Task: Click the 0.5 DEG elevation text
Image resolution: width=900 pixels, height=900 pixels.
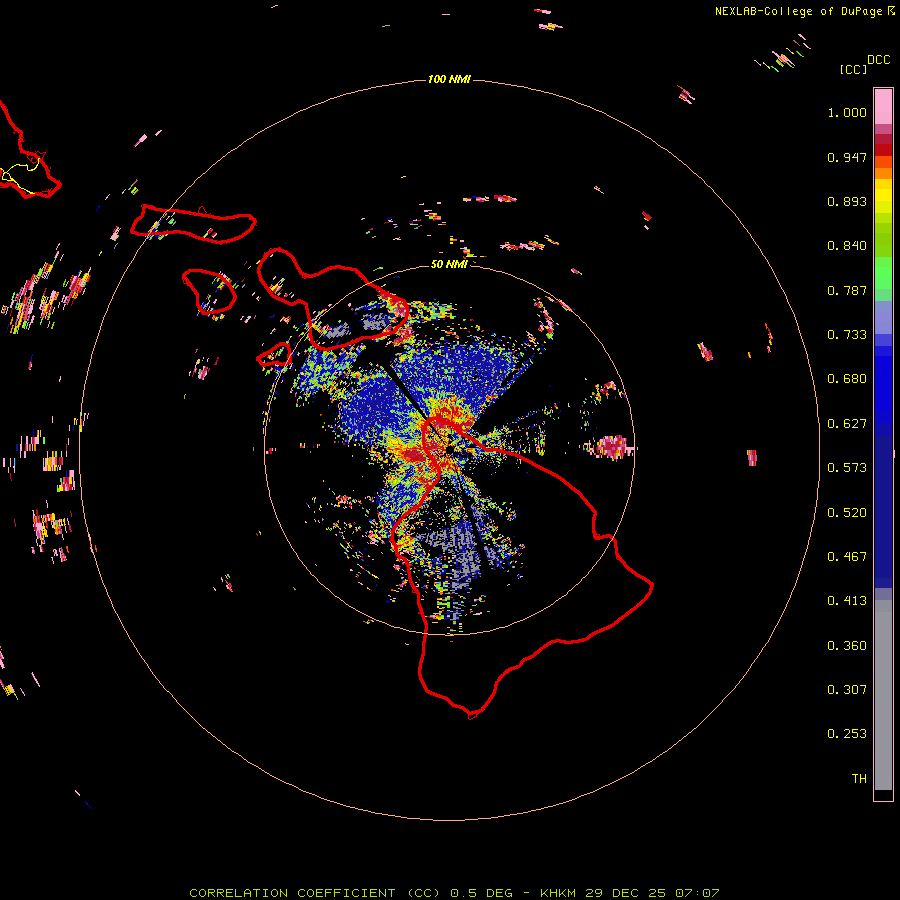Action: (x=481, y=893)
